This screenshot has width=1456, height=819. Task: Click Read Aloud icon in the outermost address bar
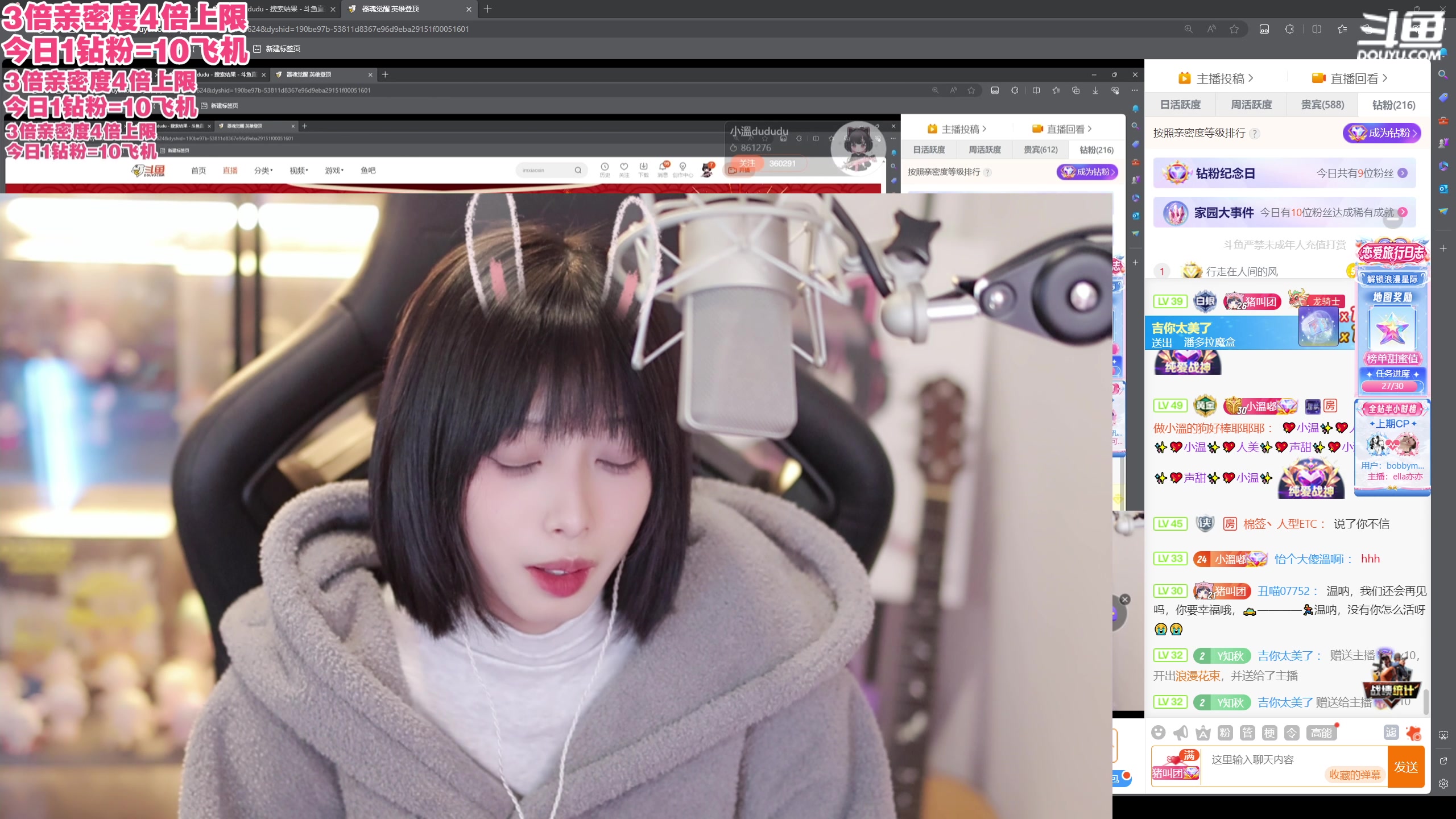1211,29
